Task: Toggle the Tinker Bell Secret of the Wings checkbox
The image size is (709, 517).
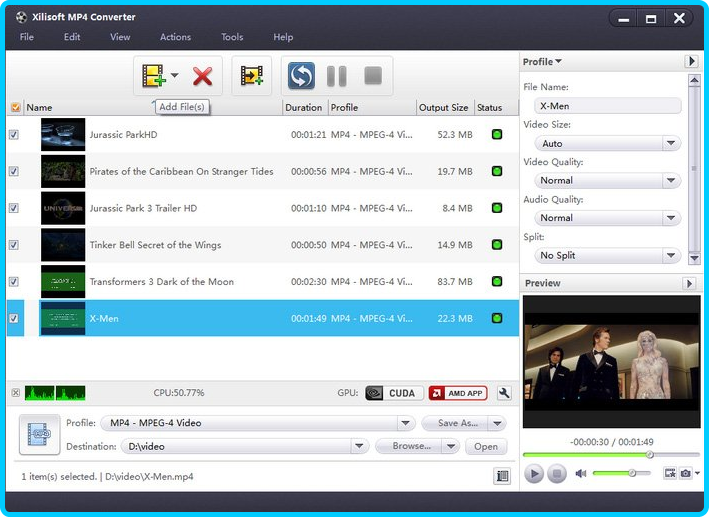Action: (x=14, y=245)
